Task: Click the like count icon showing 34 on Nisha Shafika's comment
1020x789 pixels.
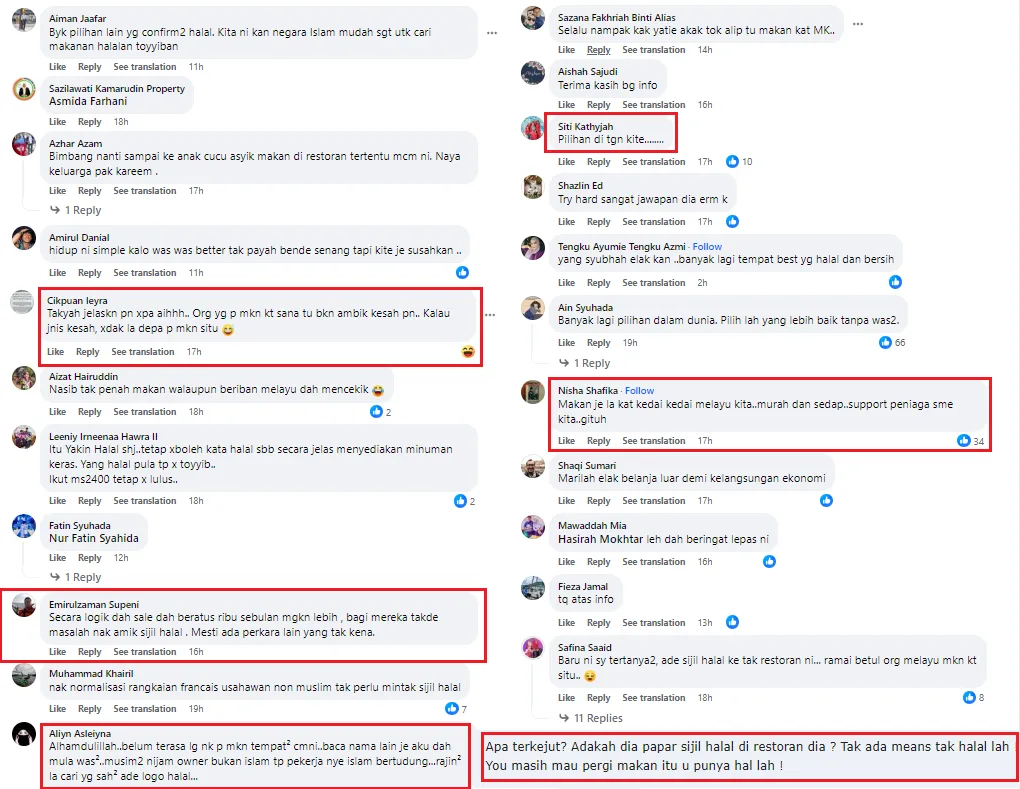Action: (963, 441)
